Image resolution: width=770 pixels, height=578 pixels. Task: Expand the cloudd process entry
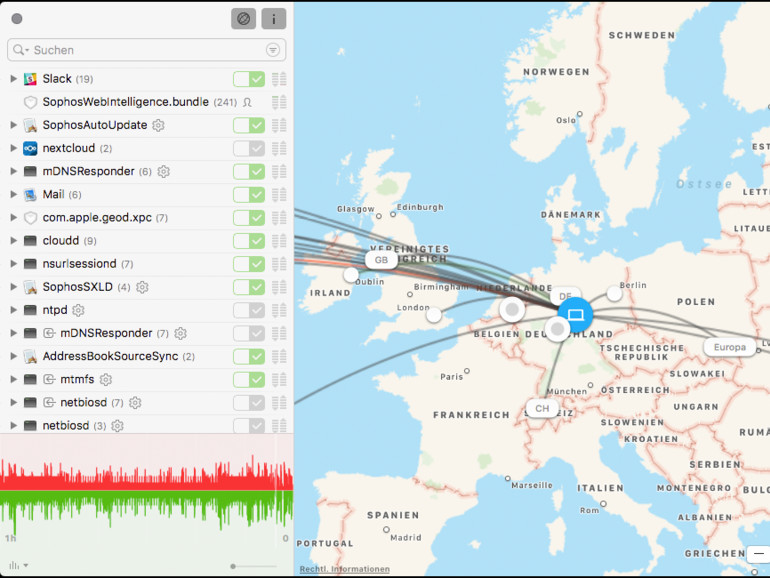14,241
